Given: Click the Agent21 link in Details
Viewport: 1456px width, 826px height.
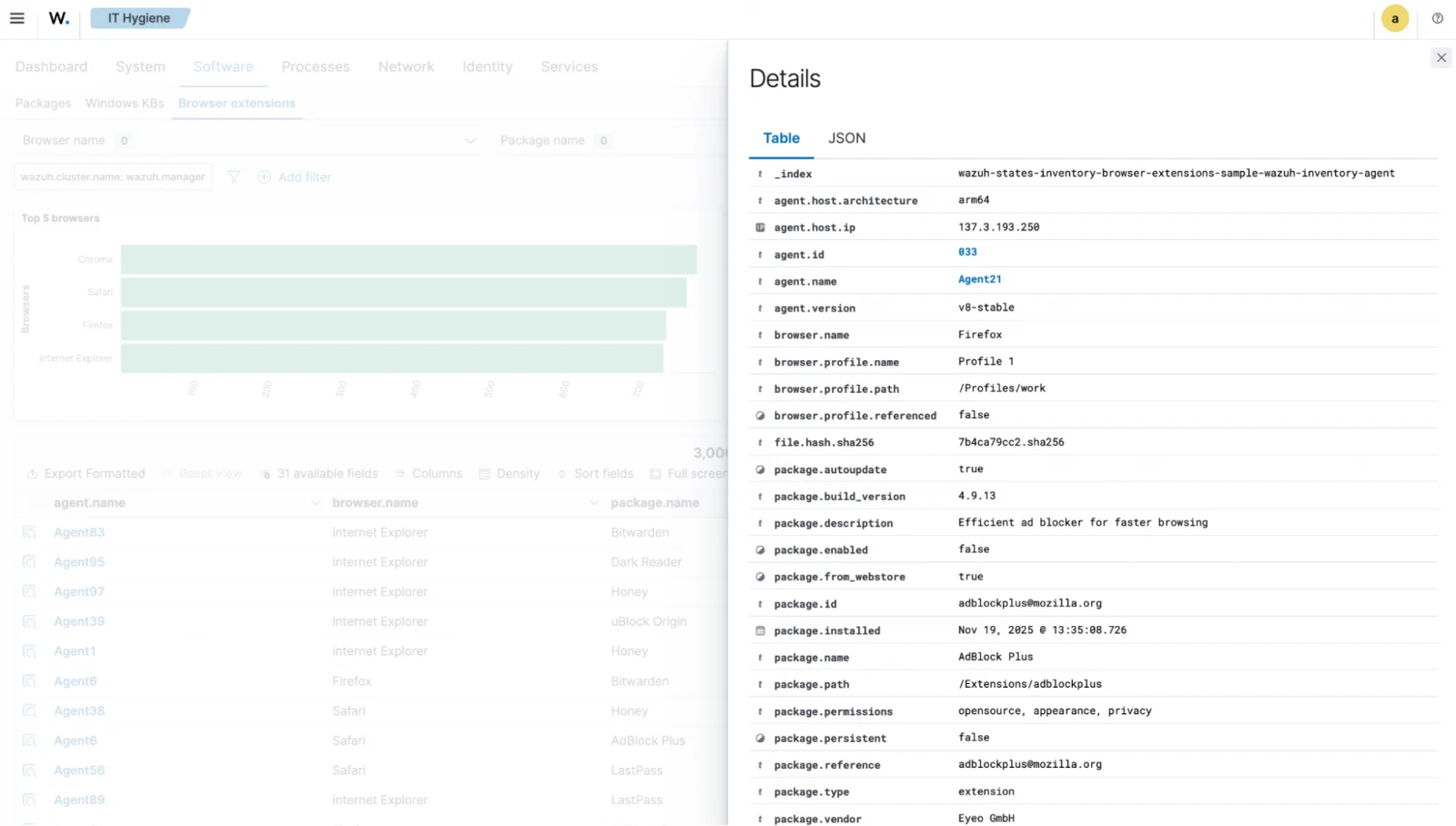Looking at the screenshot, I should point(979,278).
